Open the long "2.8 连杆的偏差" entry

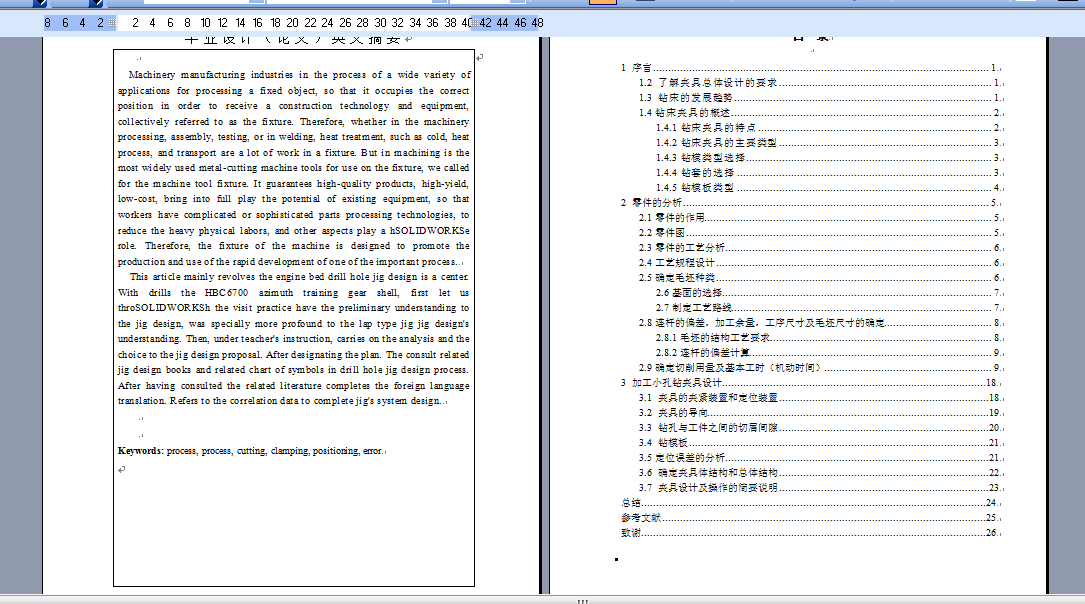tap(819, 323)
